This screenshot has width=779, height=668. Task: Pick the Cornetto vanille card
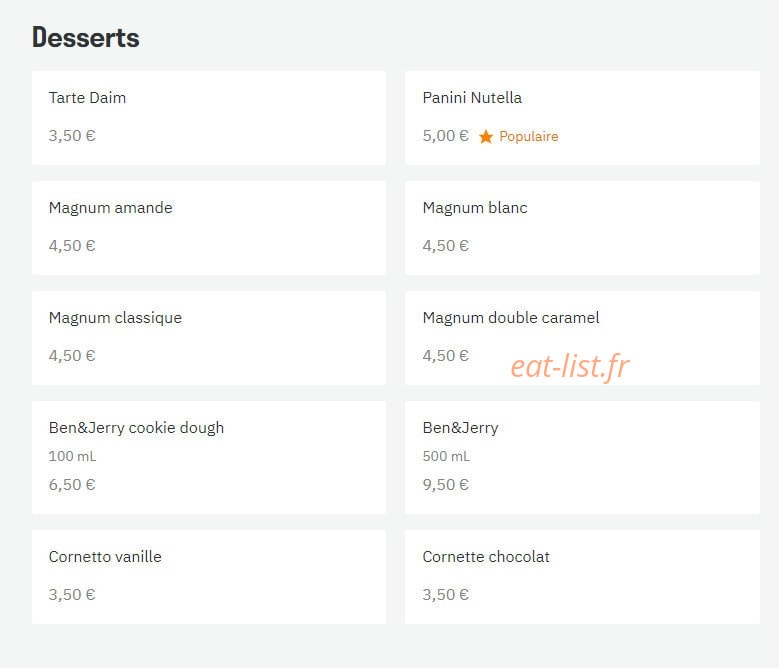tap(209, 577)
